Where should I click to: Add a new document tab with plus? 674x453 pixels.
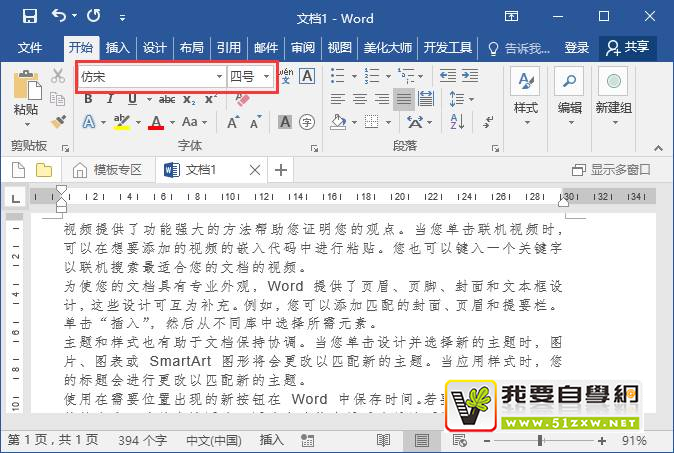click(x=281, y=170)
